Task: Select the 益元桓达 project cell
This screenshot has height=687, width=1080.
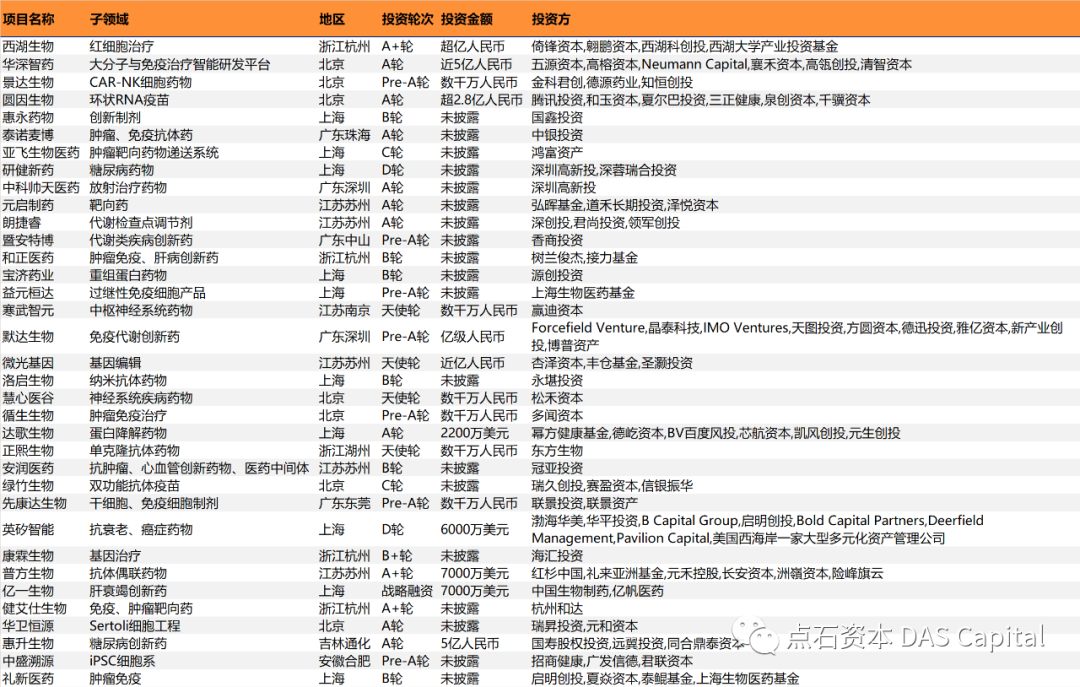Action: pyautogui.click(x=28, y=293)
